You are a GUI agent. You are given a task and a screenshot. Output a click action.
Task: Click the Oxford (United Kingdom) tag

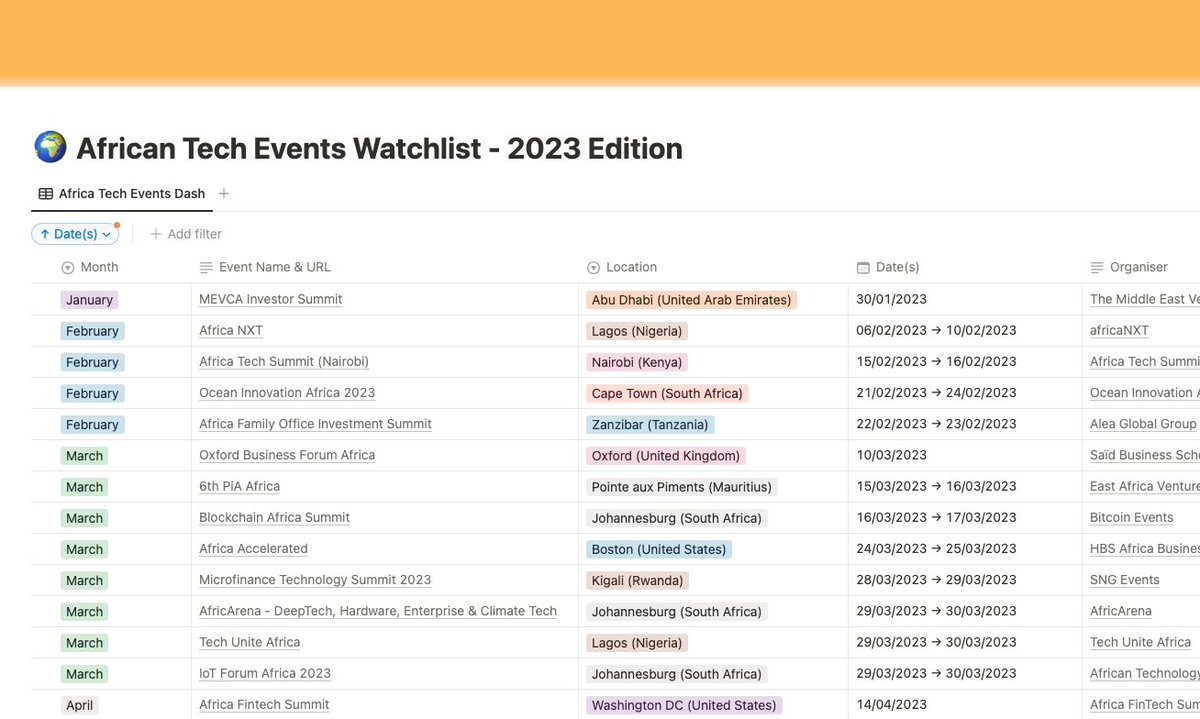point(666,456)
